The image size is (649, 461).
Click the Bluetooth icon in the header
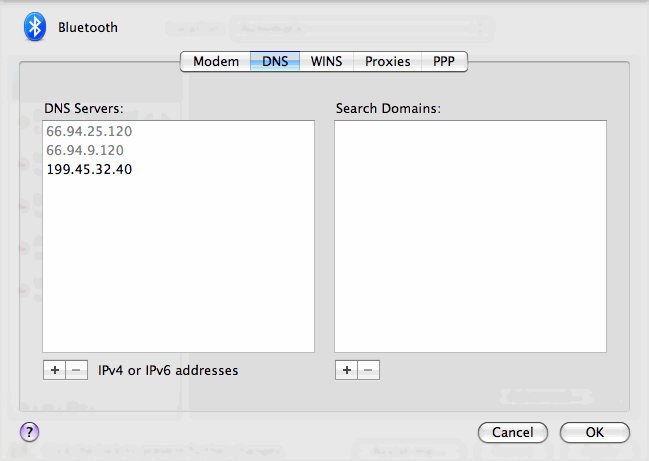(36, 27)
